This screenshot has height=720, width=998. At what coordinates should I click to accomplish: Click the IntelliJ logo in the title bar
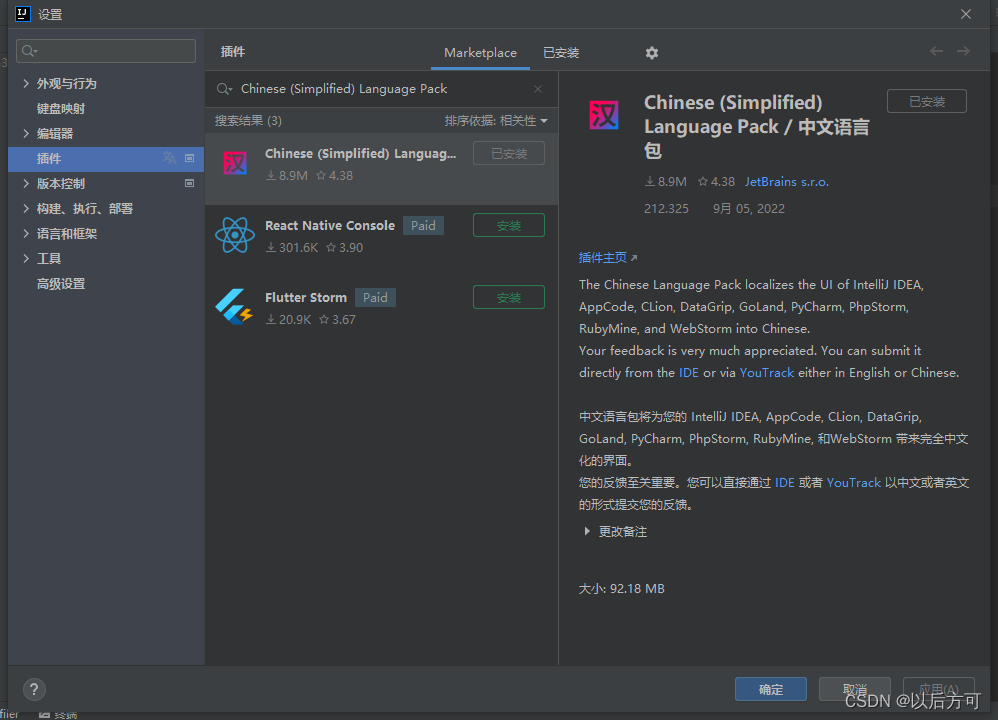[23, 14]
